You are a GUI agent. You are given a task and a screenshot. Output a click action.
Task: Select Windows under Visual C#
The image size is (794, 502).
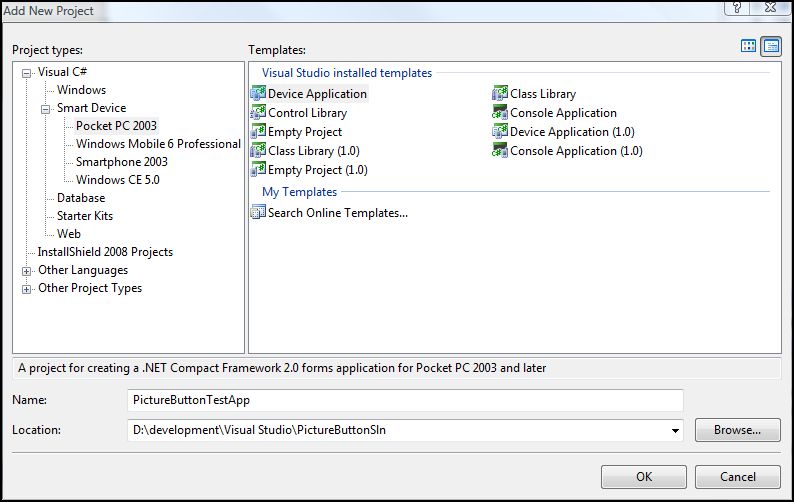click(81, 90)
